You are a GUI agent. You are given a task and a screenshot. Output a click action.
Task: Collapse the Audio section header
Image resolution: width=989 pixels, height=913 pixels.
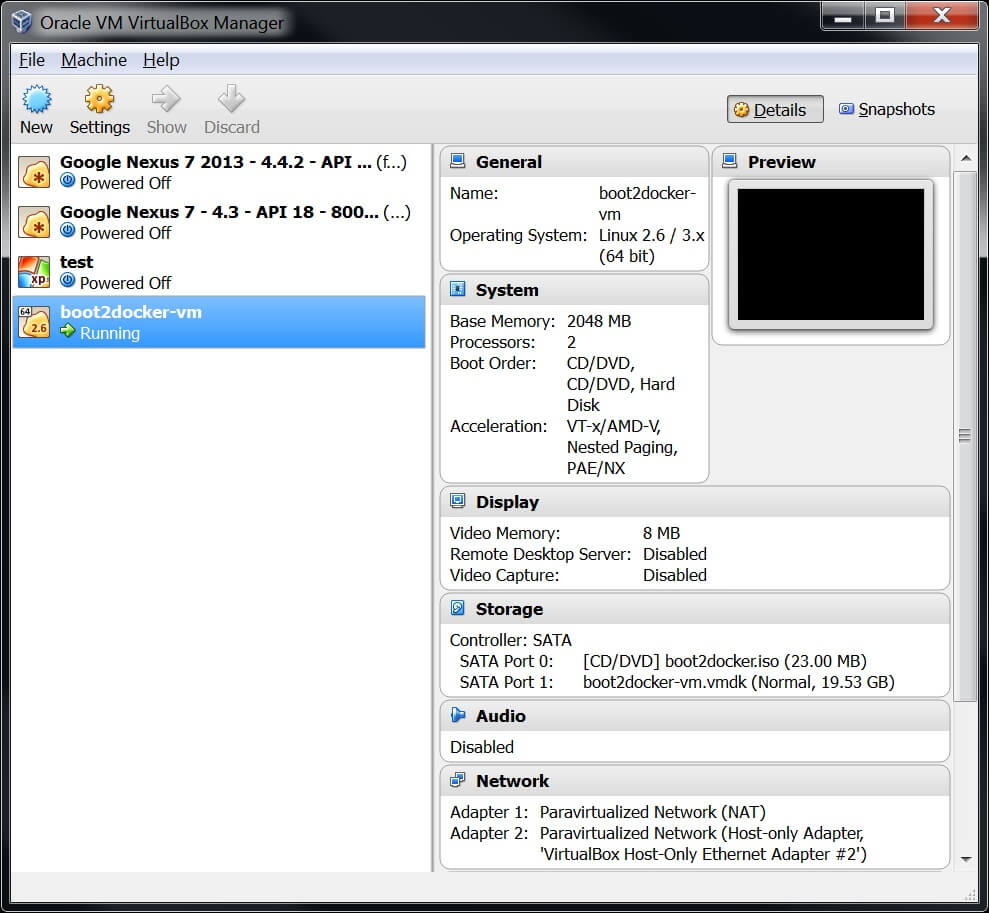[694, 716]
